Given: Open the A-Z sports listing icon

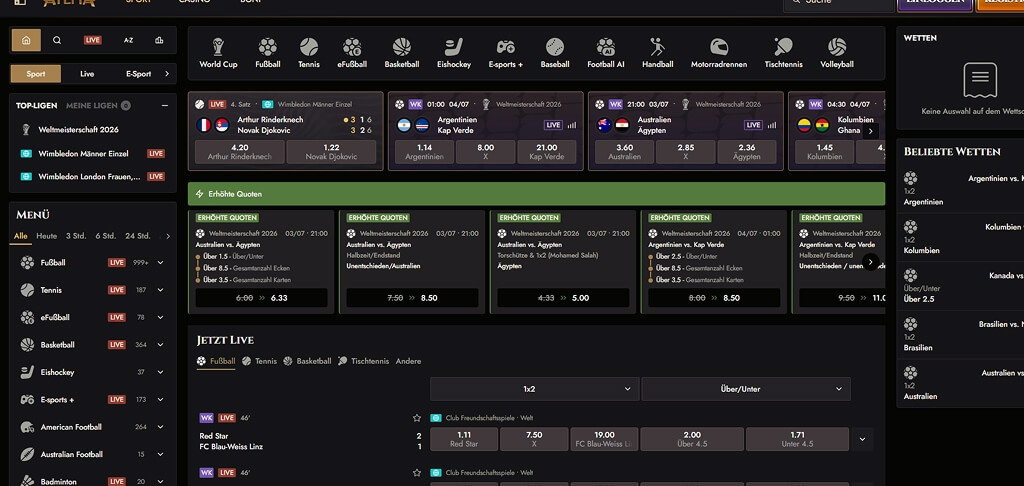Looking at the screenshot, I should tap(128, 40).
